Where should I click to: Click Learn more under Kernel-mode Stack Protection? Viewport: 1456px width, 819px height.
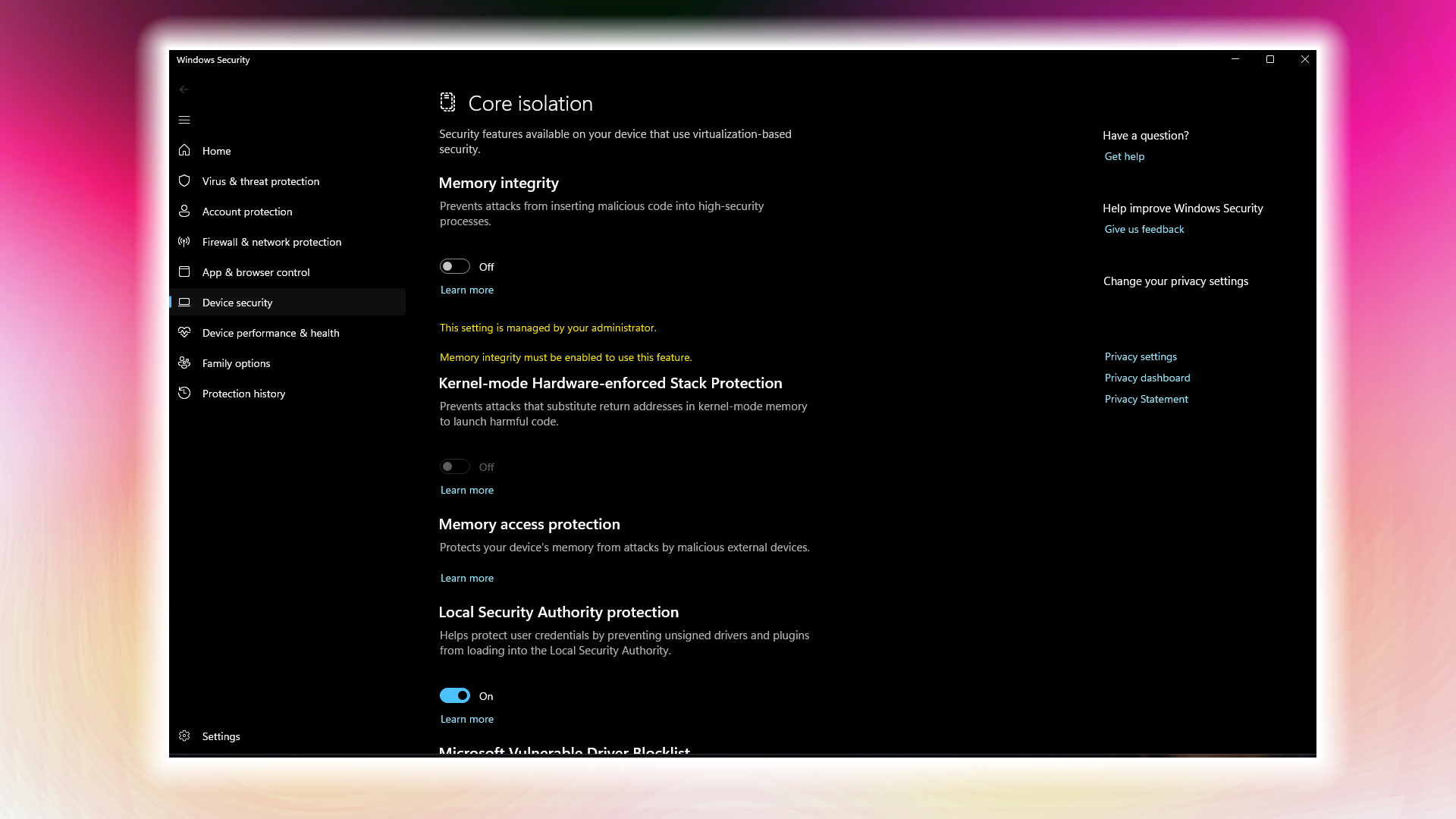467,490
